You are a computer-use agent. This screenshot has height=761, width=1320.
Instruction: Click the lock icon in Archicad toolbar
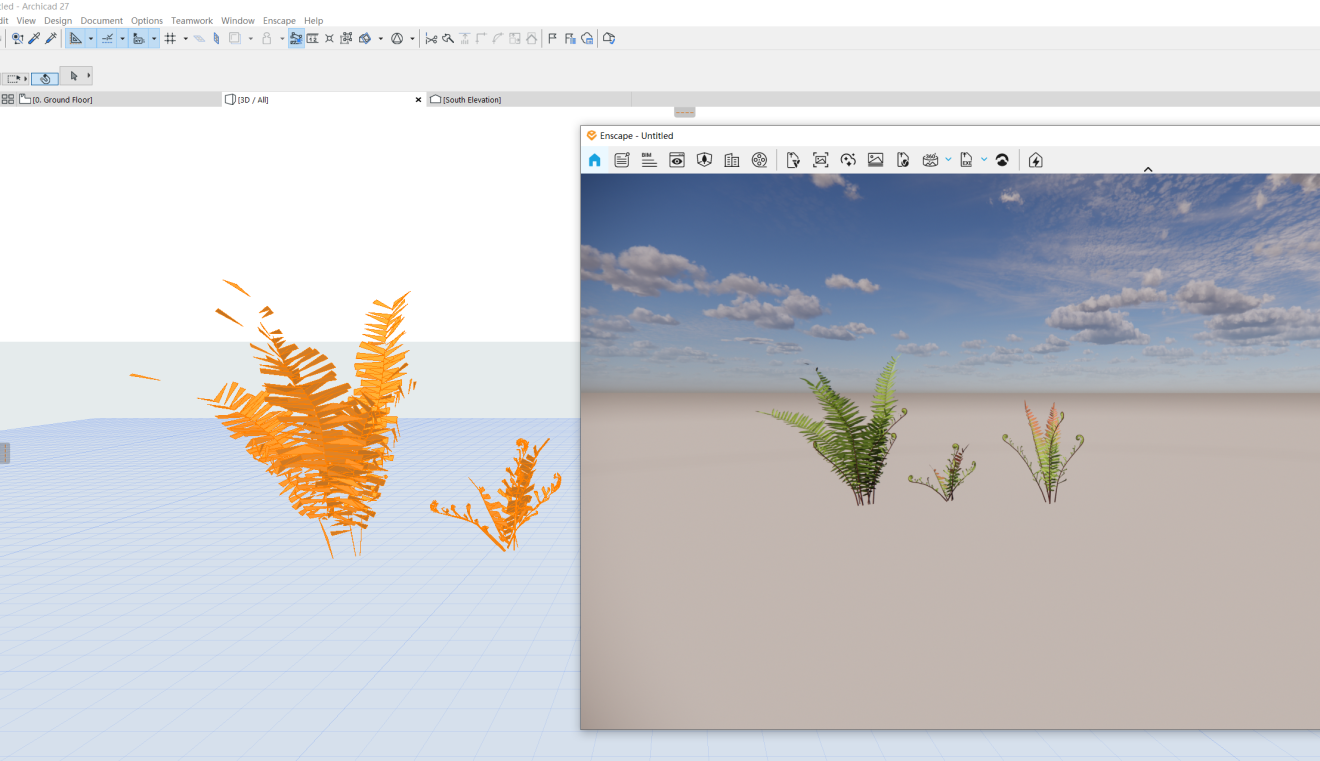(266, 38)
